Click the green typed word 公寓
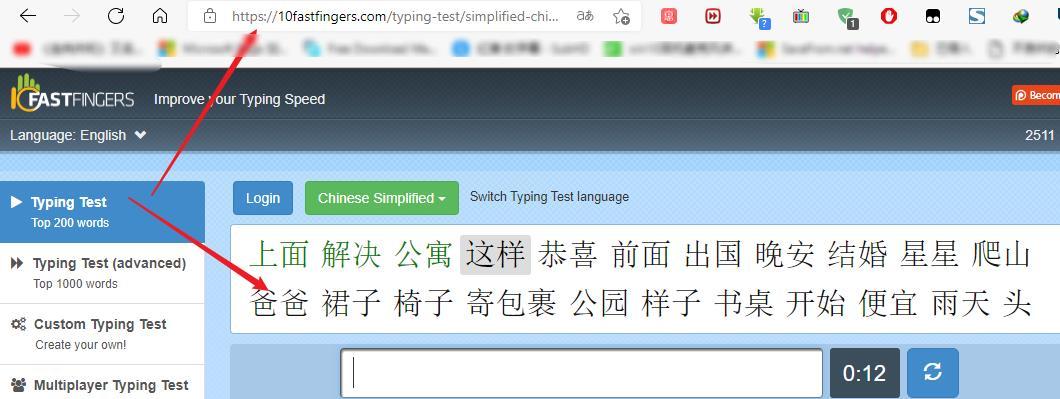This screenshot has height=399, width=1060. (x=423, y=255)
